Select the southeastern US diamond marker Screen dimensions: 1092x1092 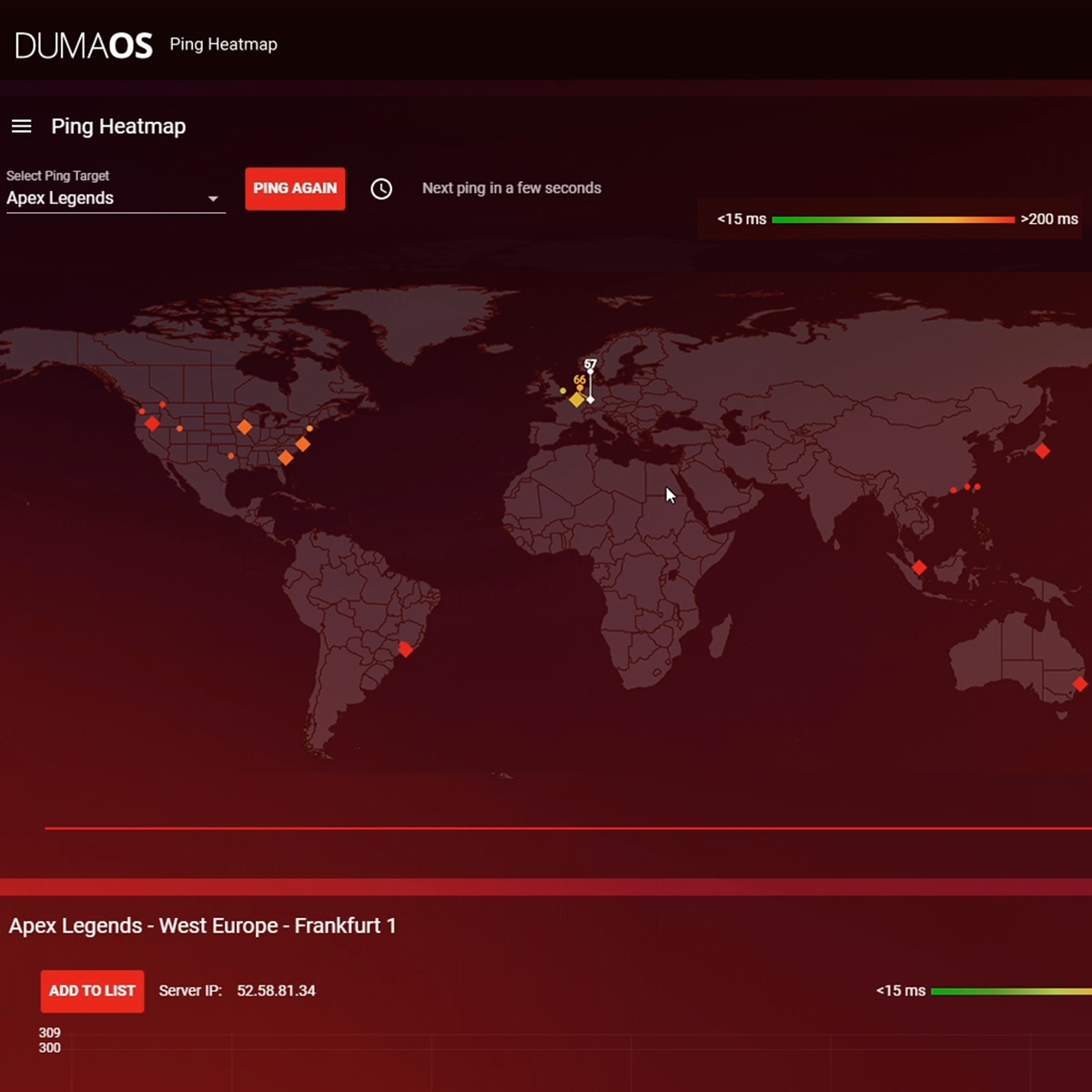[286, 458]
